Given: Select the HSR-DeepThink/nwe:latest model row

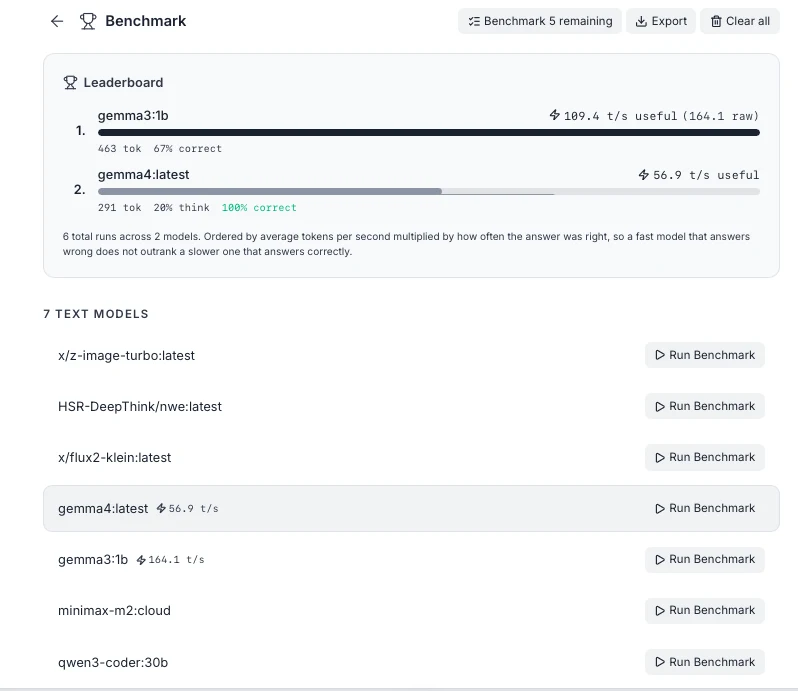Looking at the screenshot, I should (411, 406).
